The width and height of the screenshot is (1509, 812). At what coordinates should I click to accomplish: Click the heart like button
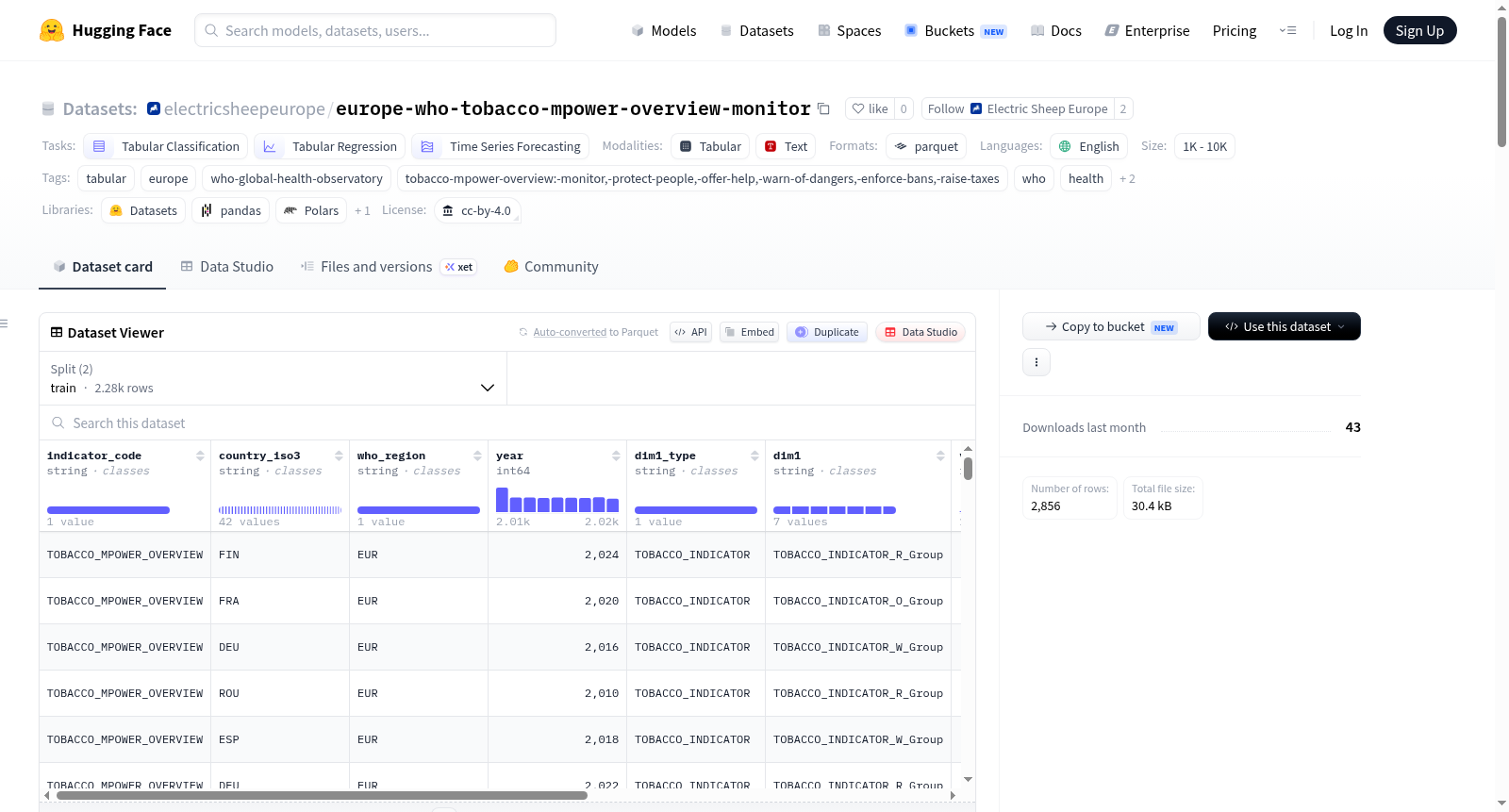(x=870, y=108)
